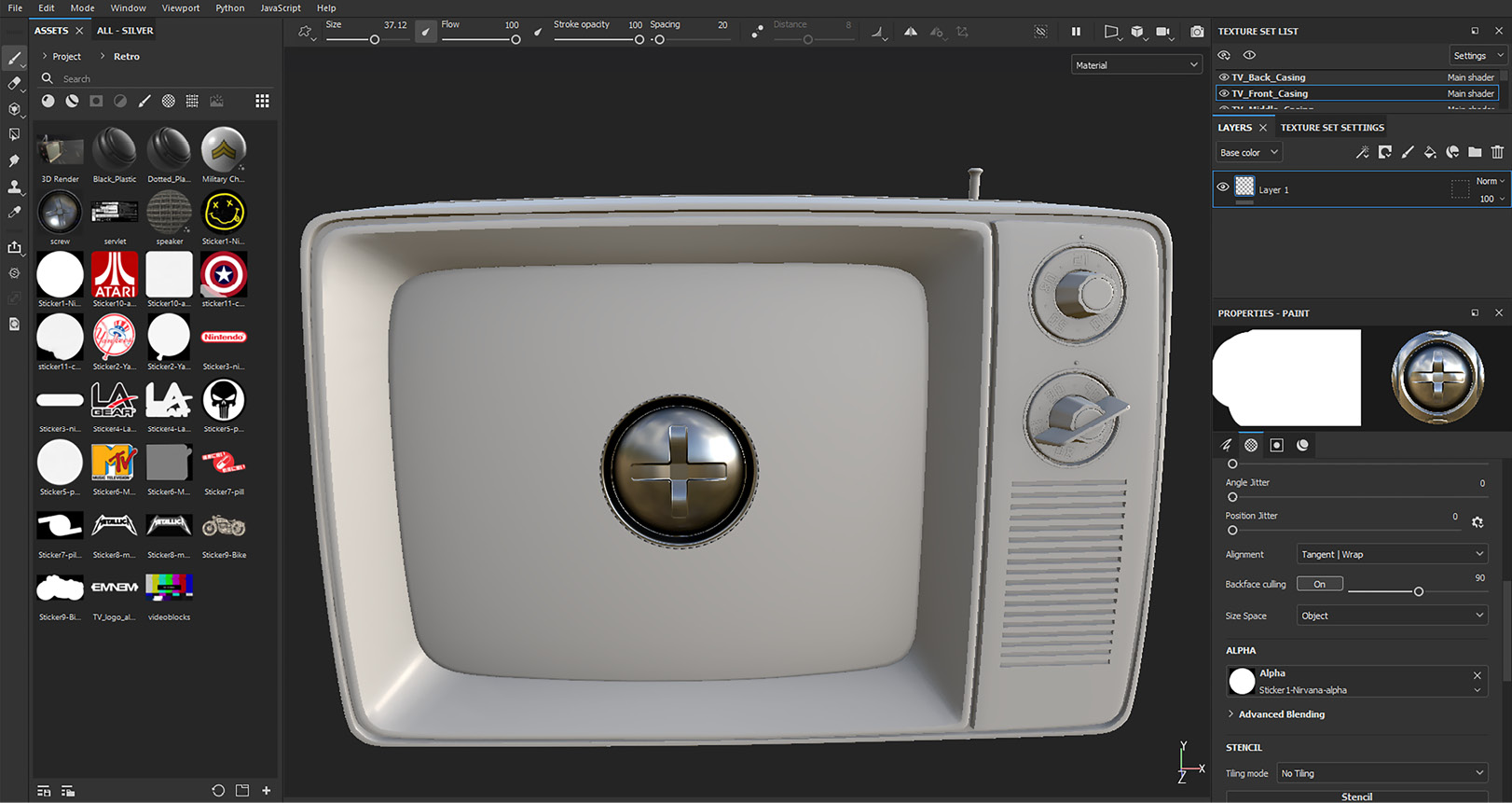
Task: Expand the Advanced Blending section
Action: [1275, 714]
